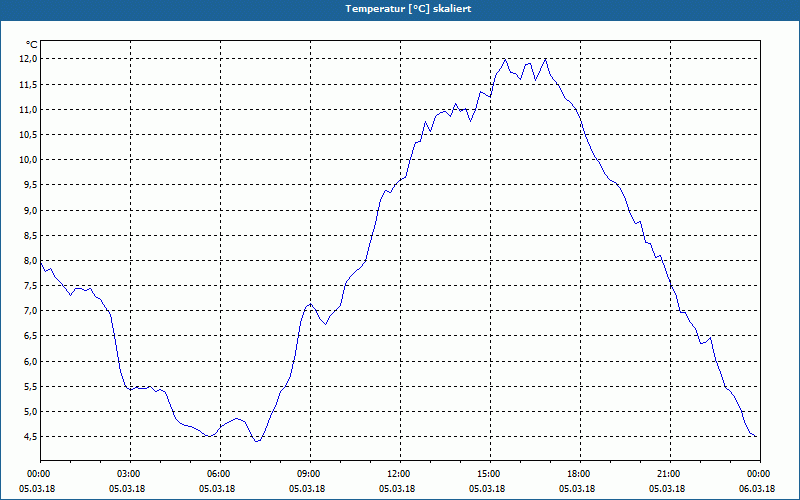Click the °C unit label
The height and width of the screenshot is (500, 800).
[31, 45]
